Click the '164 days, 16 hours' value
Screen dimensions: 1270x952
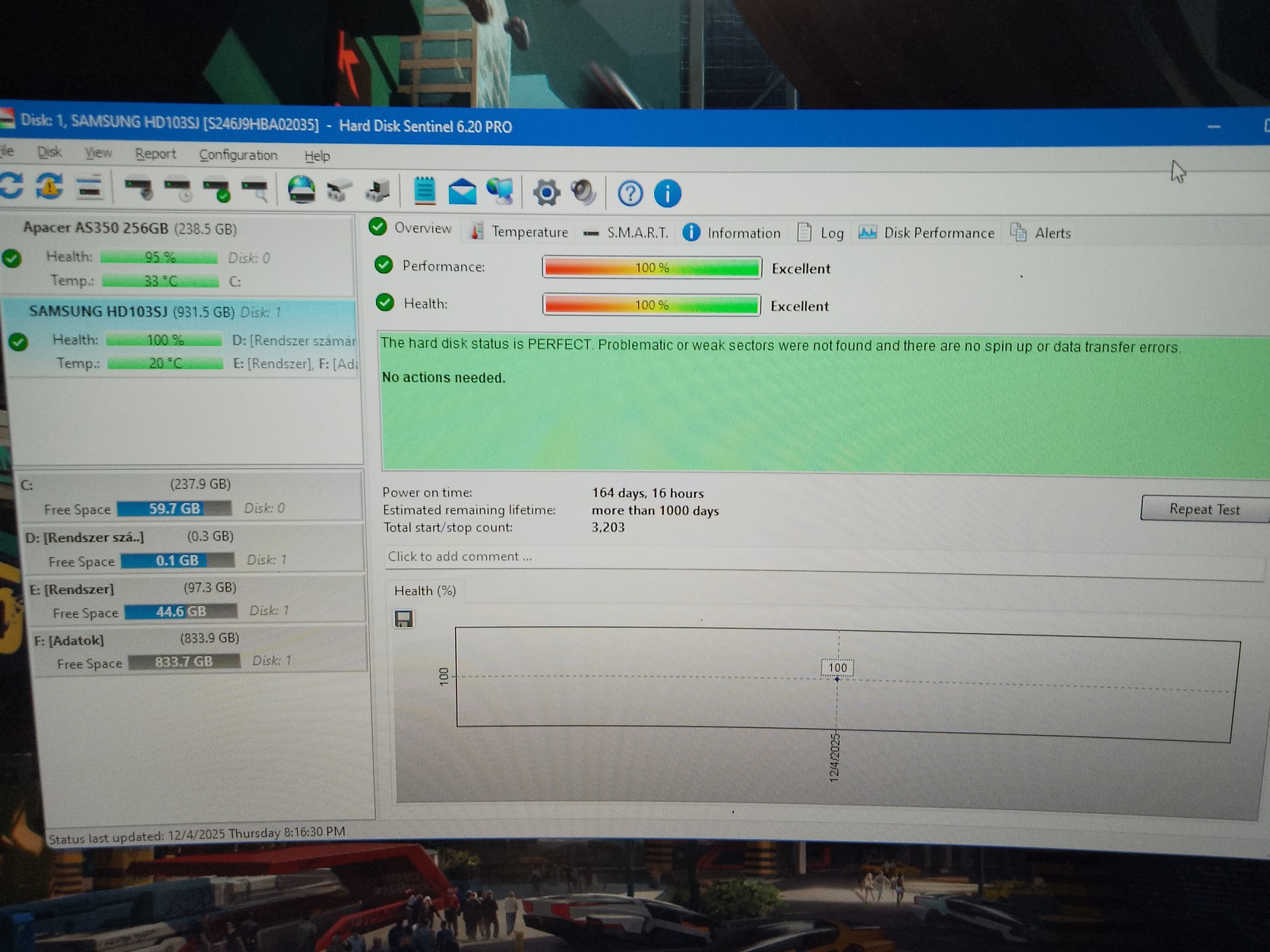coord(647,493)
